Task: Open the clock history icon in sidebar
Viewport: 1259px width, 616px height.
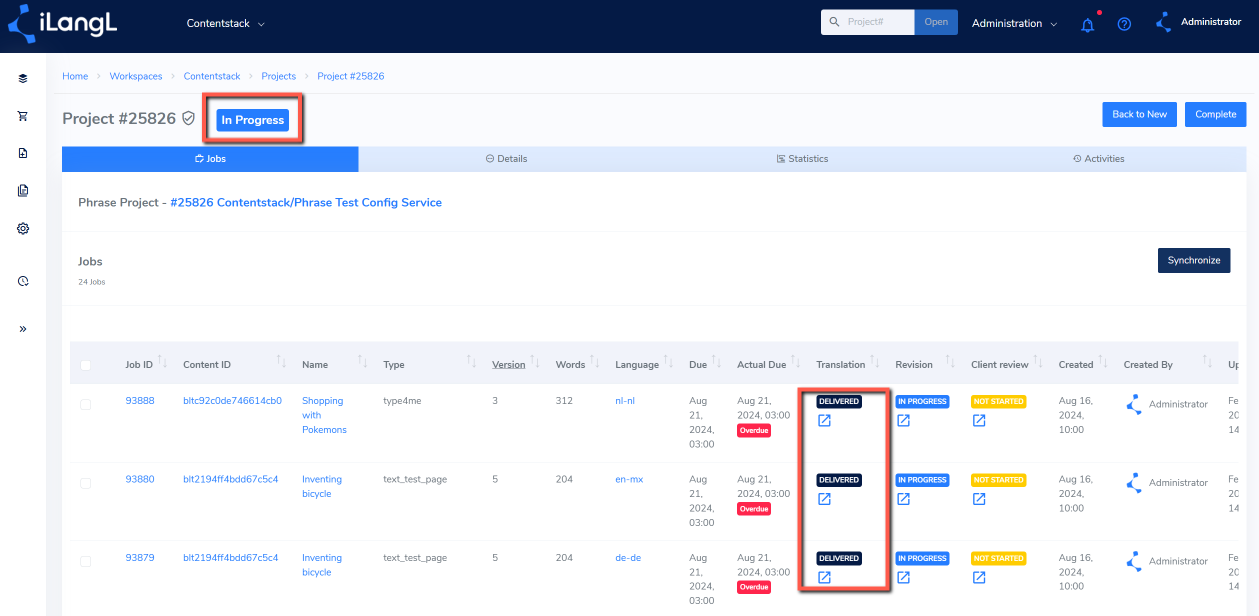Action: [x=23, y=281]
